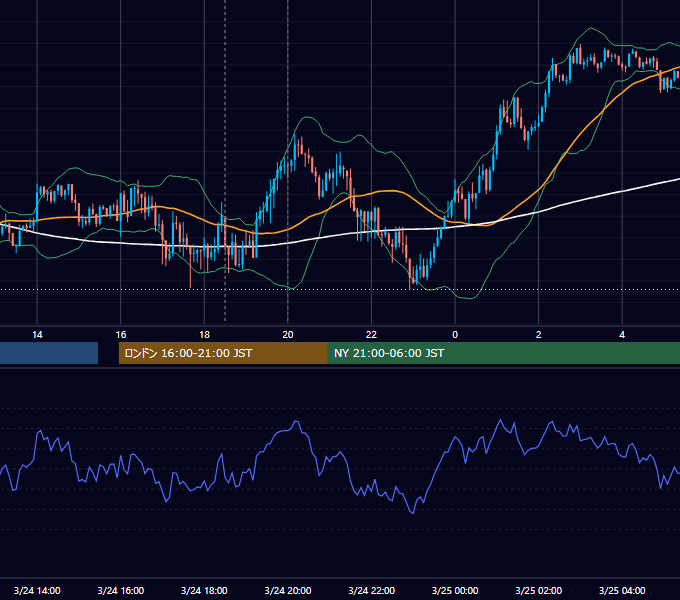
Task: Click the 3/24 22:00 time label
Action: coord(372,590)
